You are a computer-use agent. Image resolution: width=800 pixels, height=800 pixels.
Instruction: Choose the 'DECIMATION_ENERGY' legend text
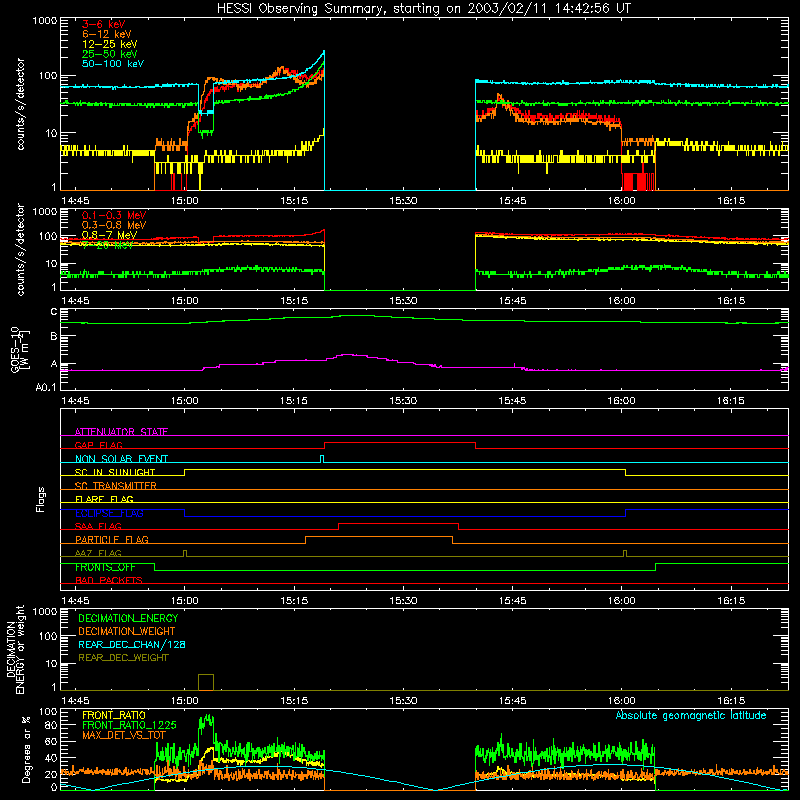tap(128, 618)
